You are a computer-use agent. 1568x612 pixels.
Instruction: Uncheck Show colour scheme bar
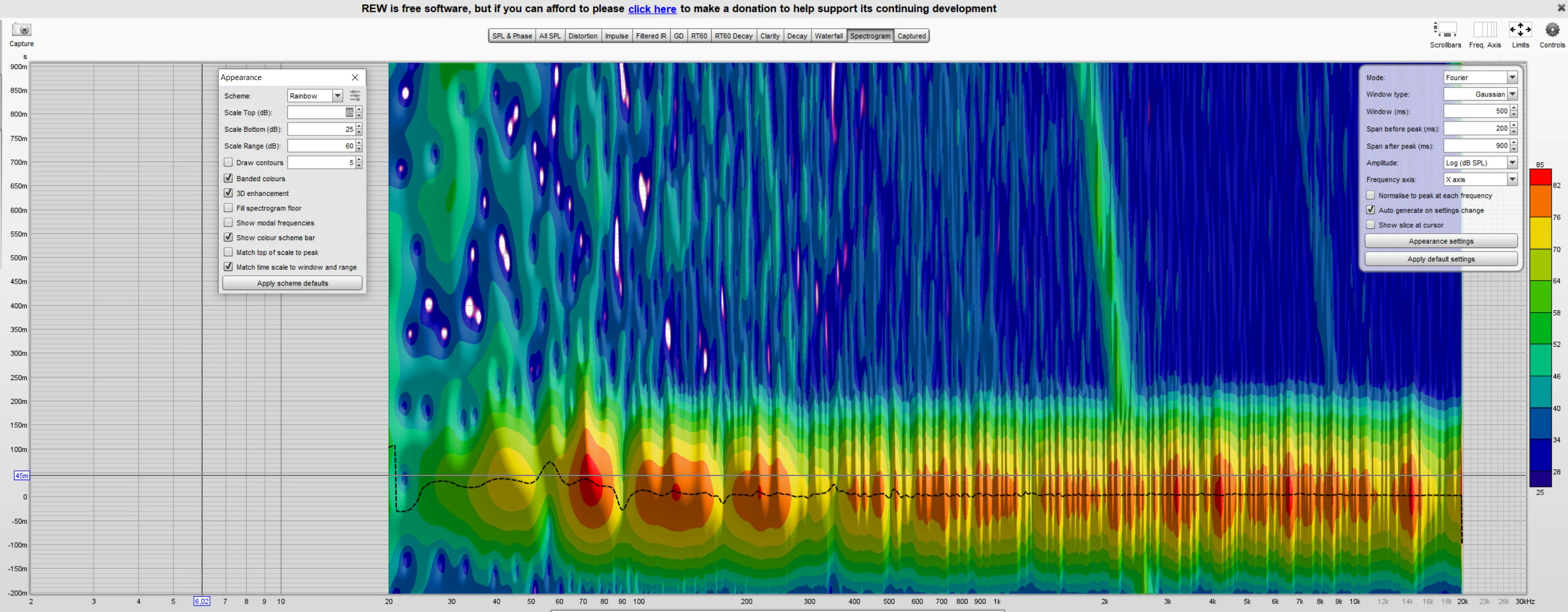pyautogui.click(x=228, y=237)
